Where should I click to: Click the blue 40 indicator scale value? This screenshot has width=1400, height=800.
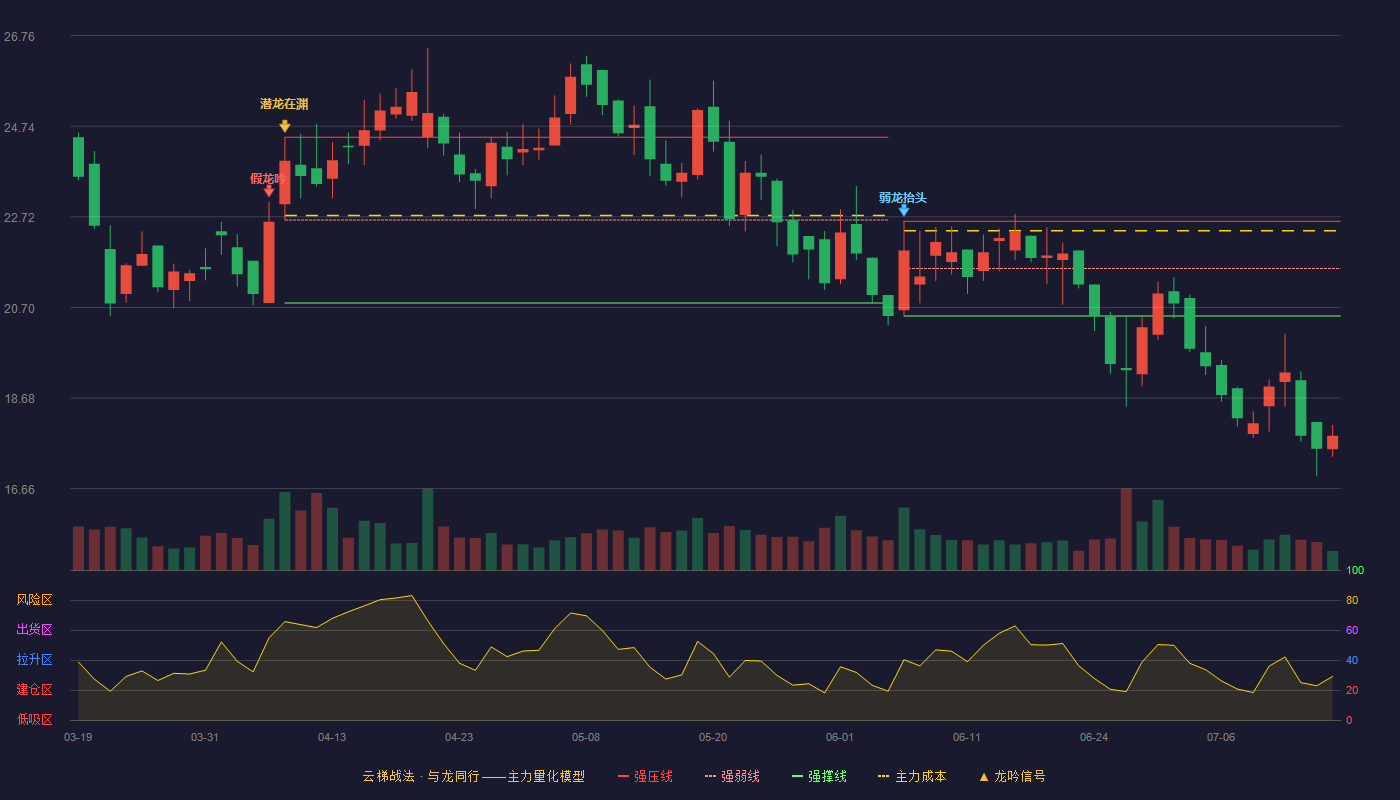[1352, 661]
